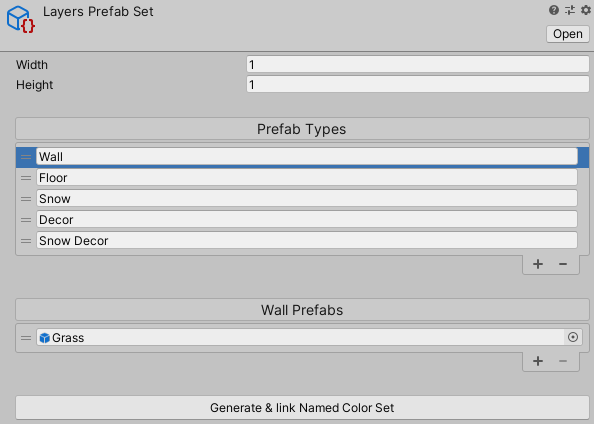594x424 pixels.
Task: Click the Width input field
Action: tap(418, 64)
